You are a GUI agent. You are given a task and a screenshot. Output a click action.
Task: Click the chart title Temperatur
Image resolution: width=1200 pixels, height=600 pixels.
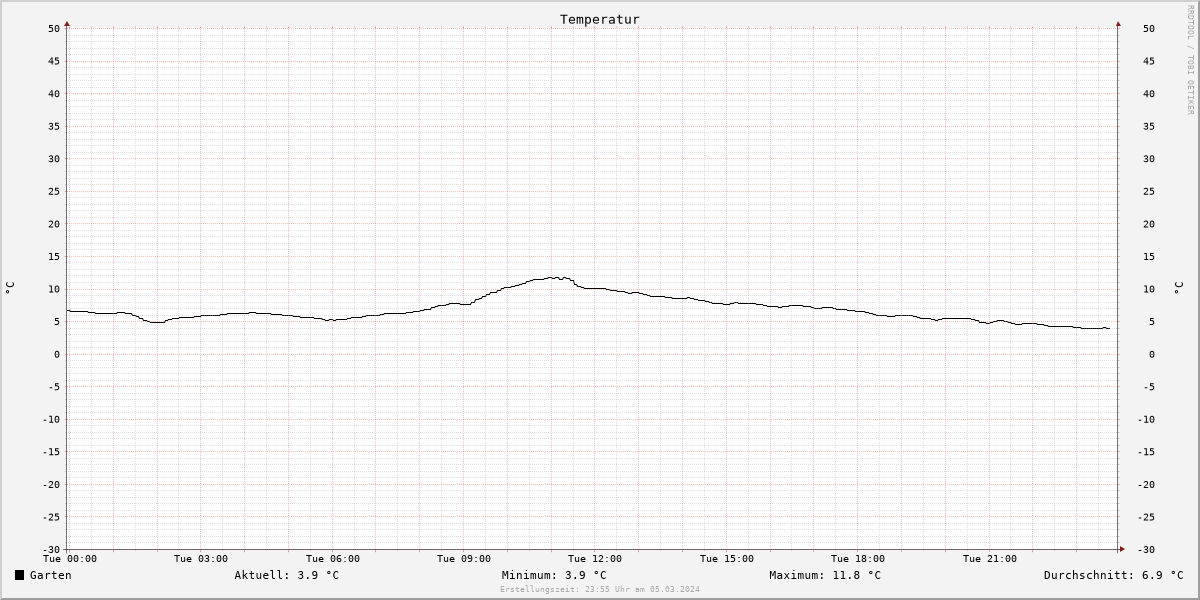(x=599, y=19)
